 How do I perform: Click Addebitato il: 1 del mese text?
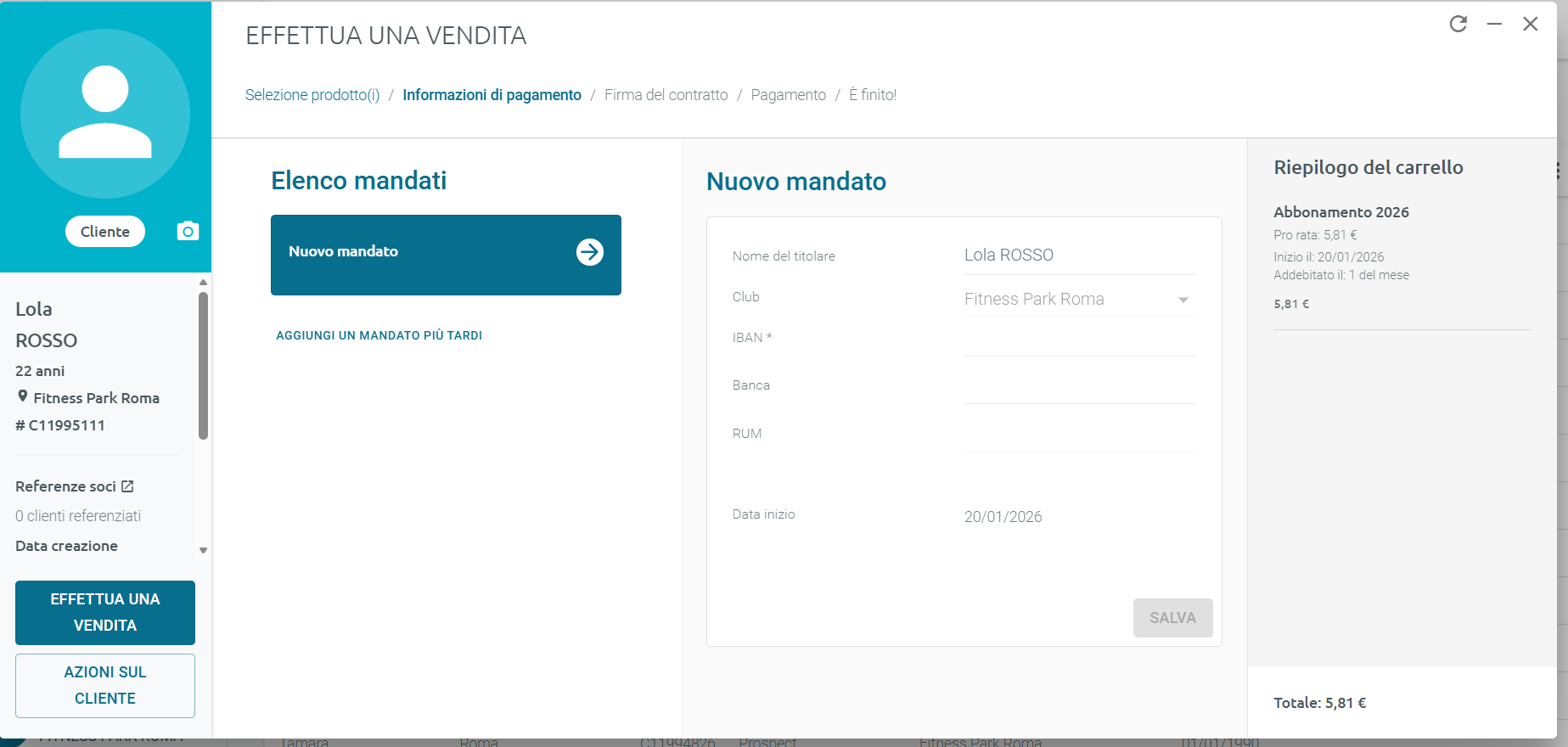(x=1341, y=275)
